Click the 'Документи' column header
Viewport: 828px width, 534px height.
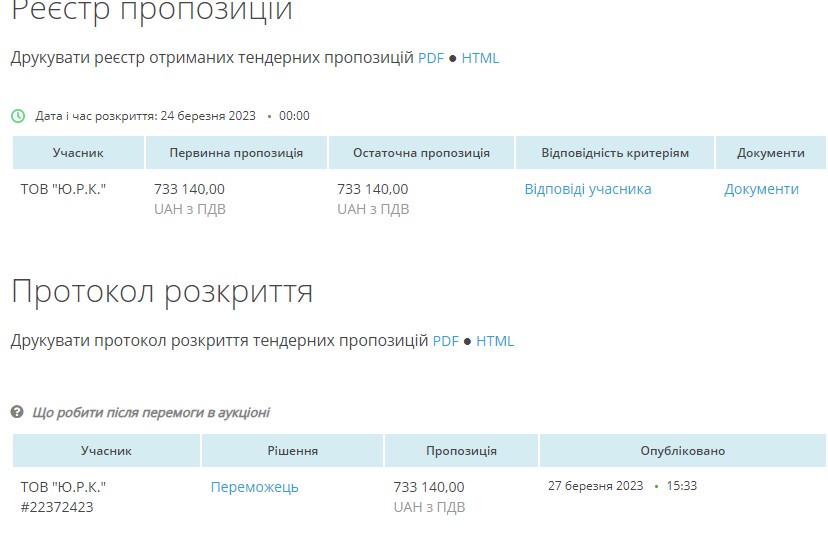(770, 153)
